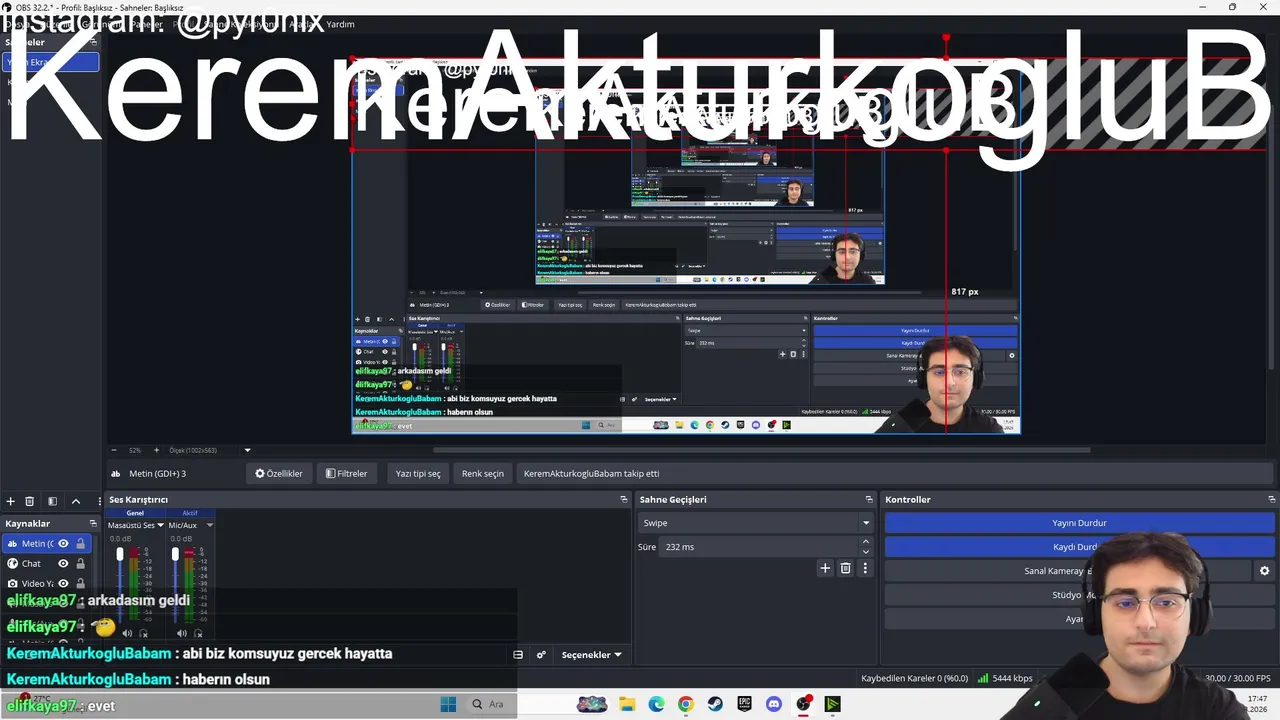Toggle the lock on the Metin source
Screen dimensions: 1280x720
point(80,543)
